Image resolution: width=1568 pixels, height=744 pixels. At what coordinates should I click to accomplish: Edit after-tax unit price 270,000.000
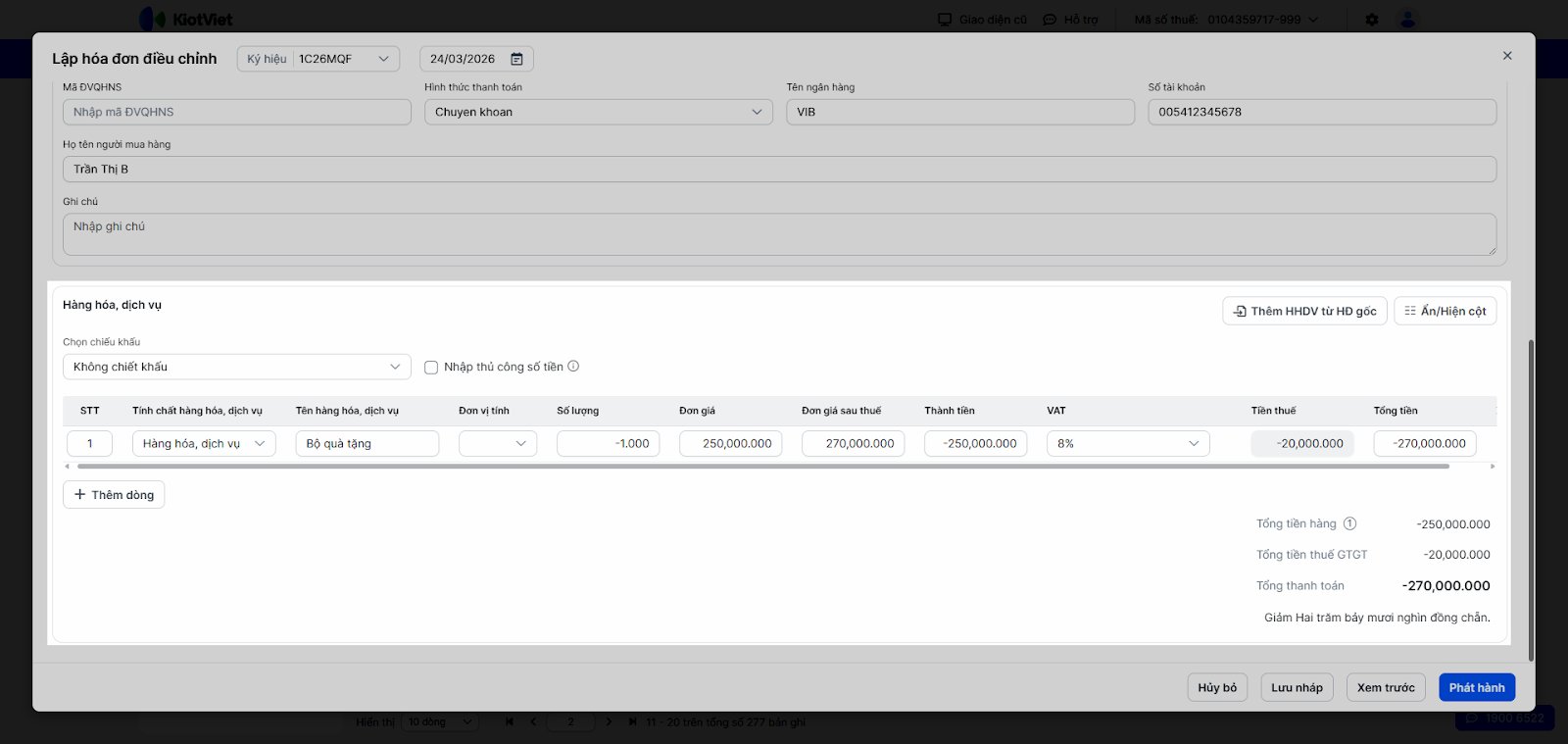[x=854, y=443]
